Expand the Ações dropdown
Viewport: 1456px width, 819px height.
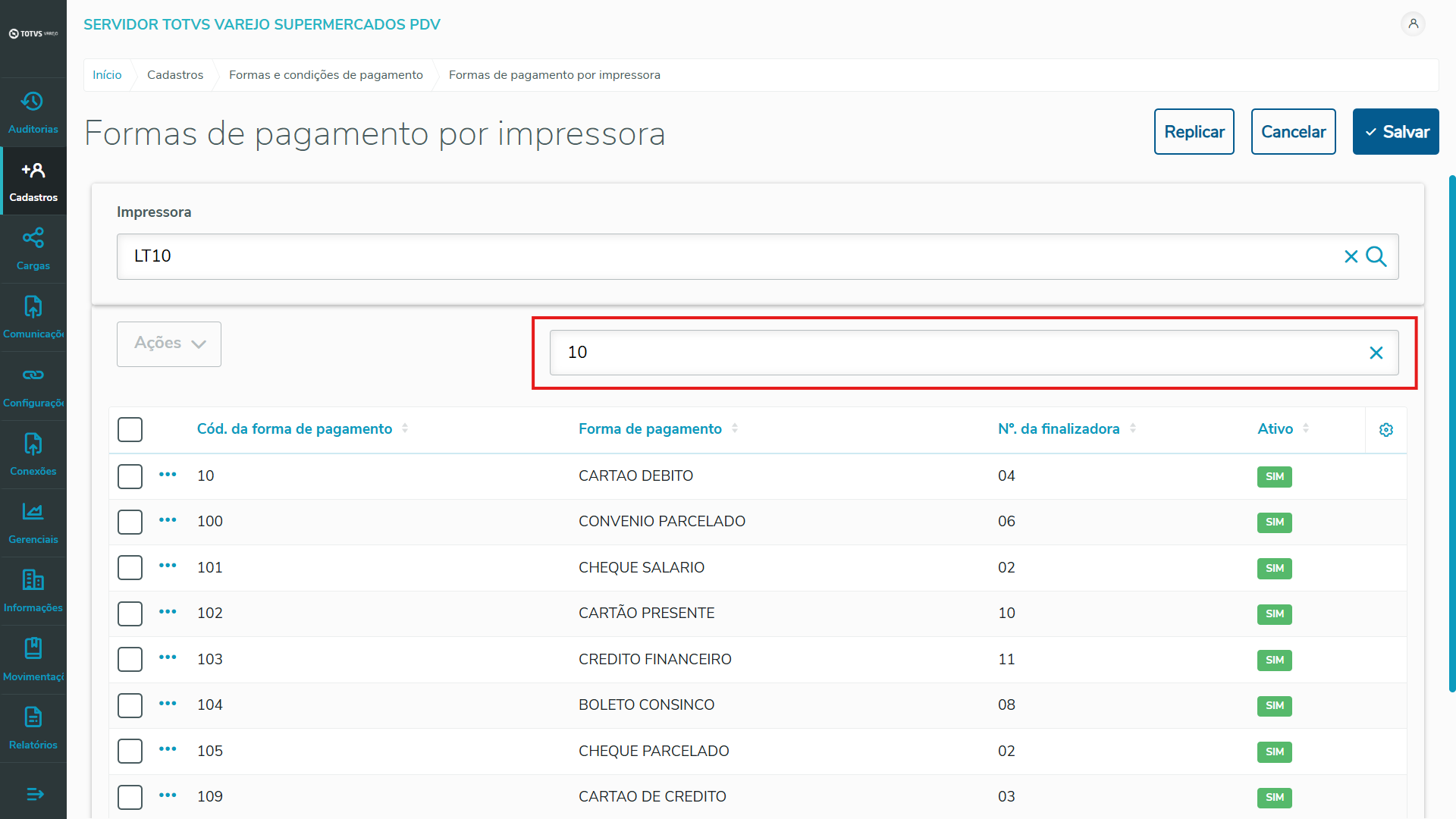169,344
